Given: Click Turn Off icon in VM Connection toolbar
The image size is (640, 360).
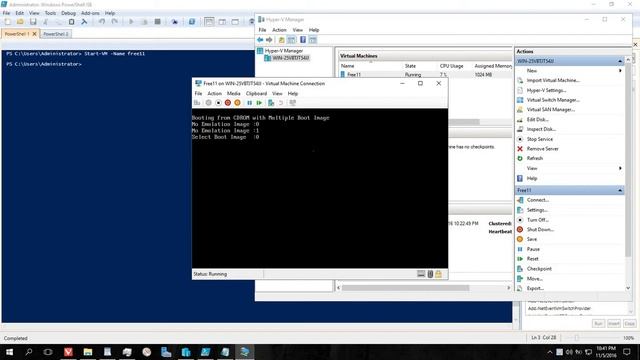Looking at the screenshot, I should click(218, 103).
